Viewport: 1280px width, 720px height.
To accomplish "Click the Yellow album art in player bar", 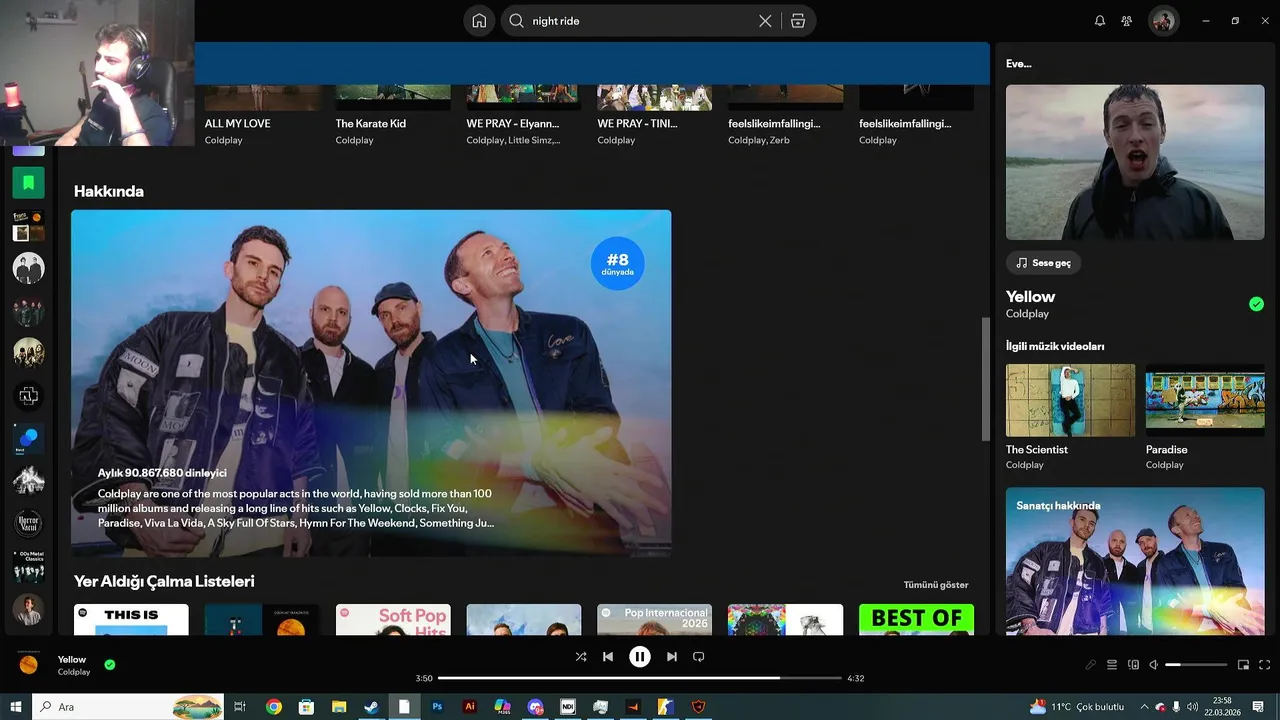I will 29,665.
